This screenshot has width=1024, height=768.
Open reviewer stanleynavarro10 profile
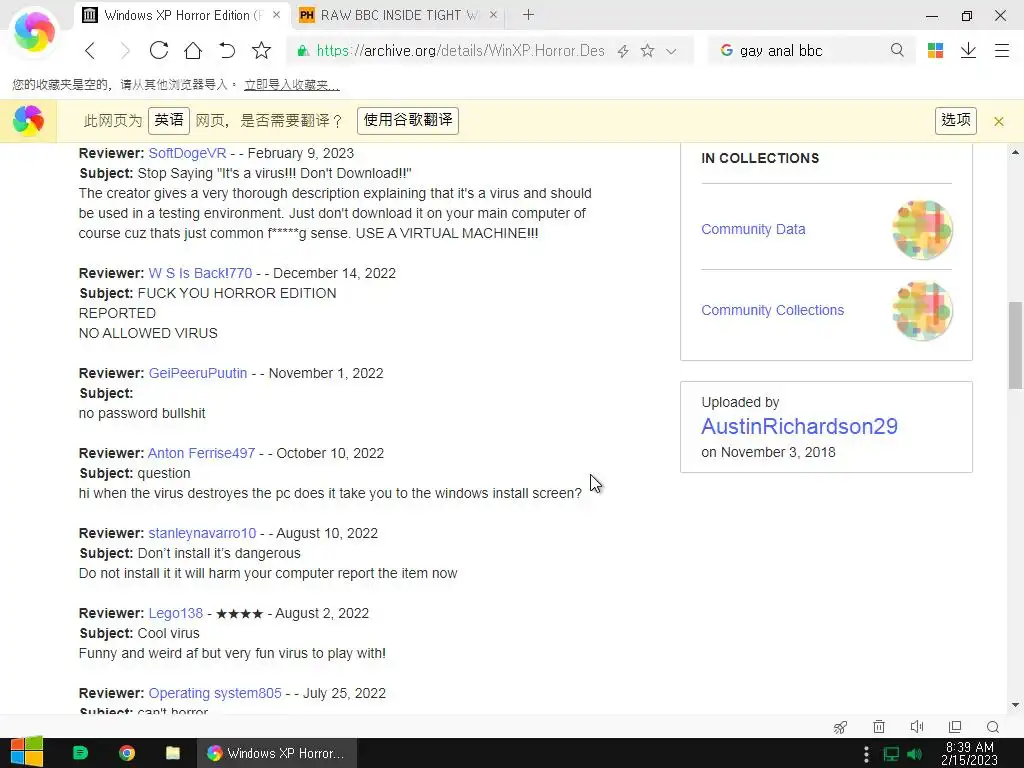pyautogui.click(x=202, y=533)
